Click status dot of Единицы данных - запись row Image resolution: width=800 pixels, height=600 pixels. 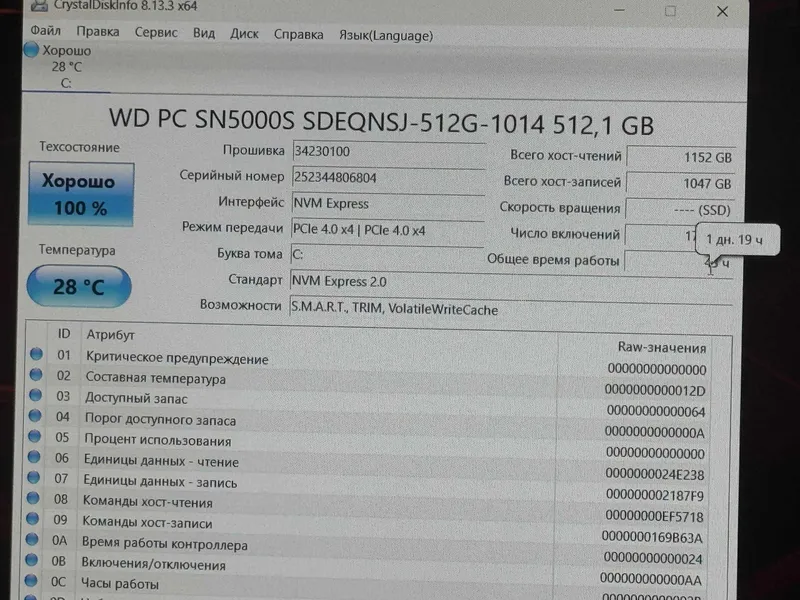[33, 477]
